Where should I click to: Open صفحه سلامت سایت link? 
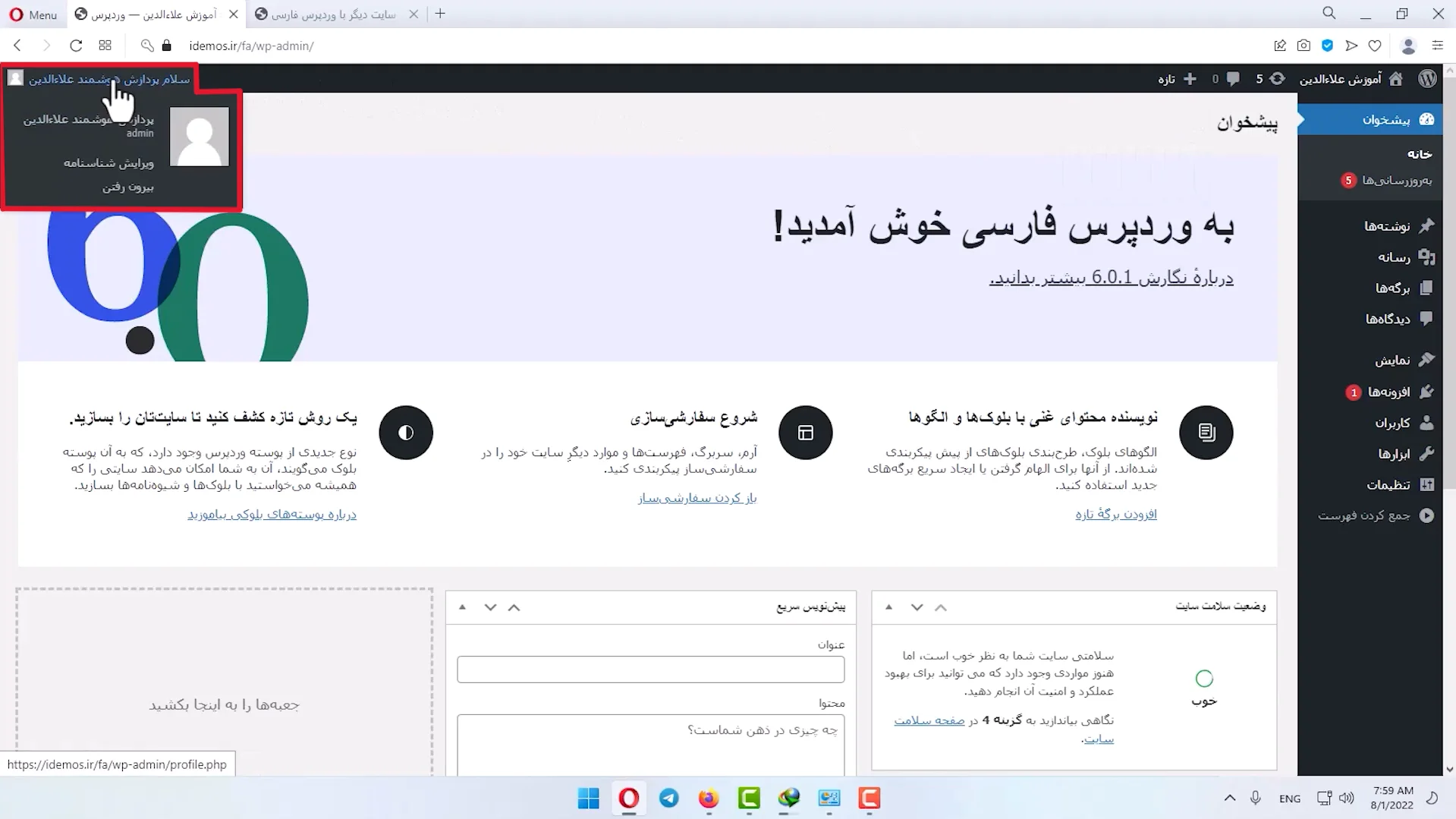pyautogui.click(x=929, y=720)
